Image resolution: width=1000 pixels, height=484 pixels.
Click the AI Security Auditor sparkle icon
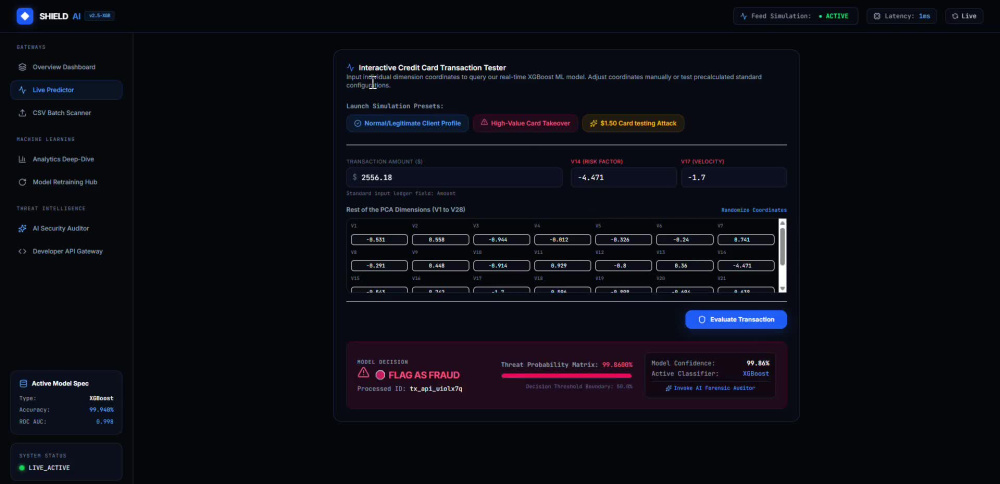point(22,228)
